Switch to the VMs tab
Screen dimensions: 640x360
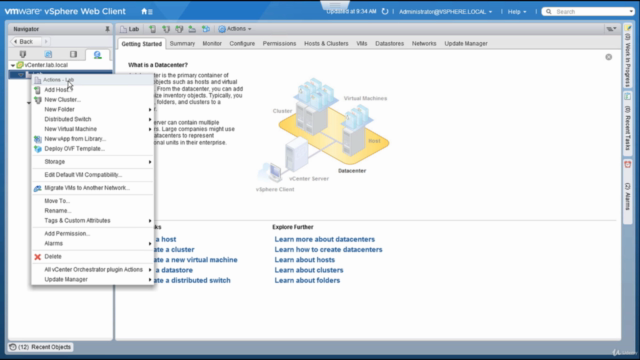click(x=362, y=43)
